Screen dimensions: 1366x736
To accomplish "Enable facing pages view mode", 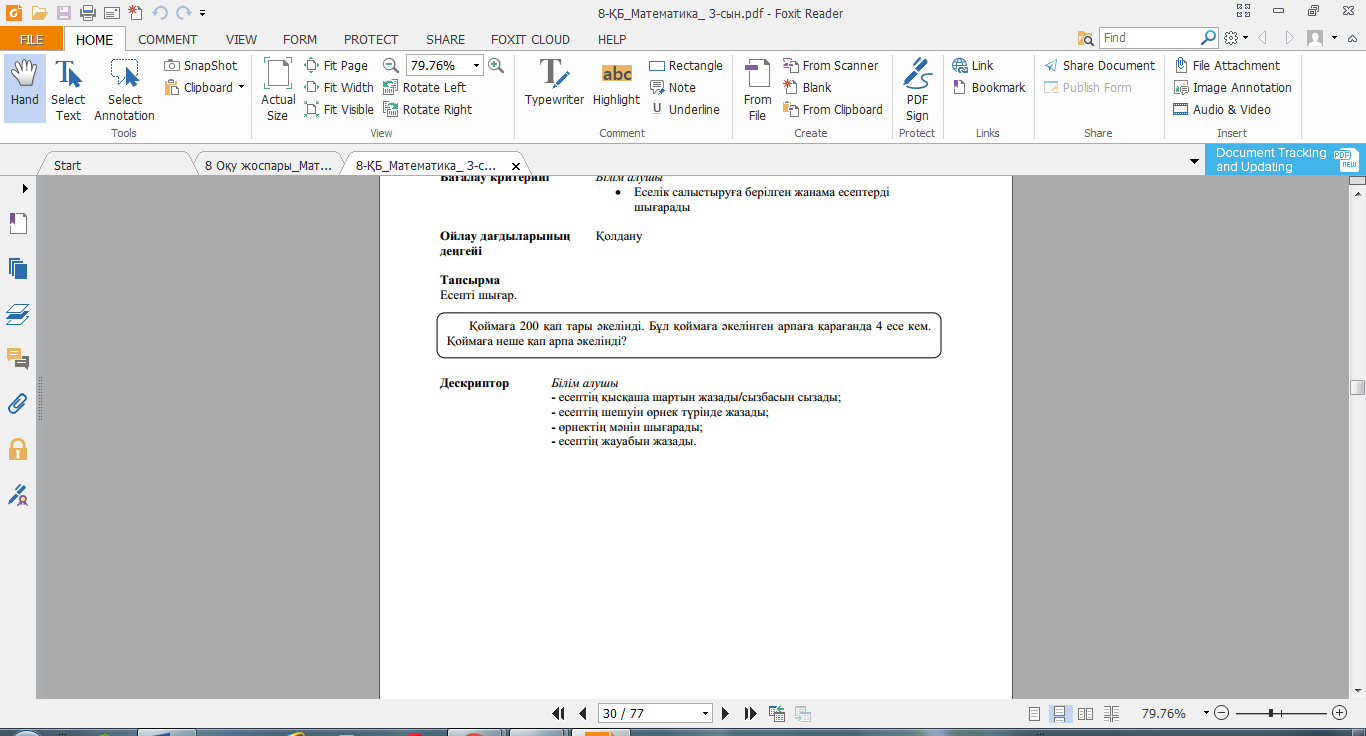I will click(x=1085, y=714).
